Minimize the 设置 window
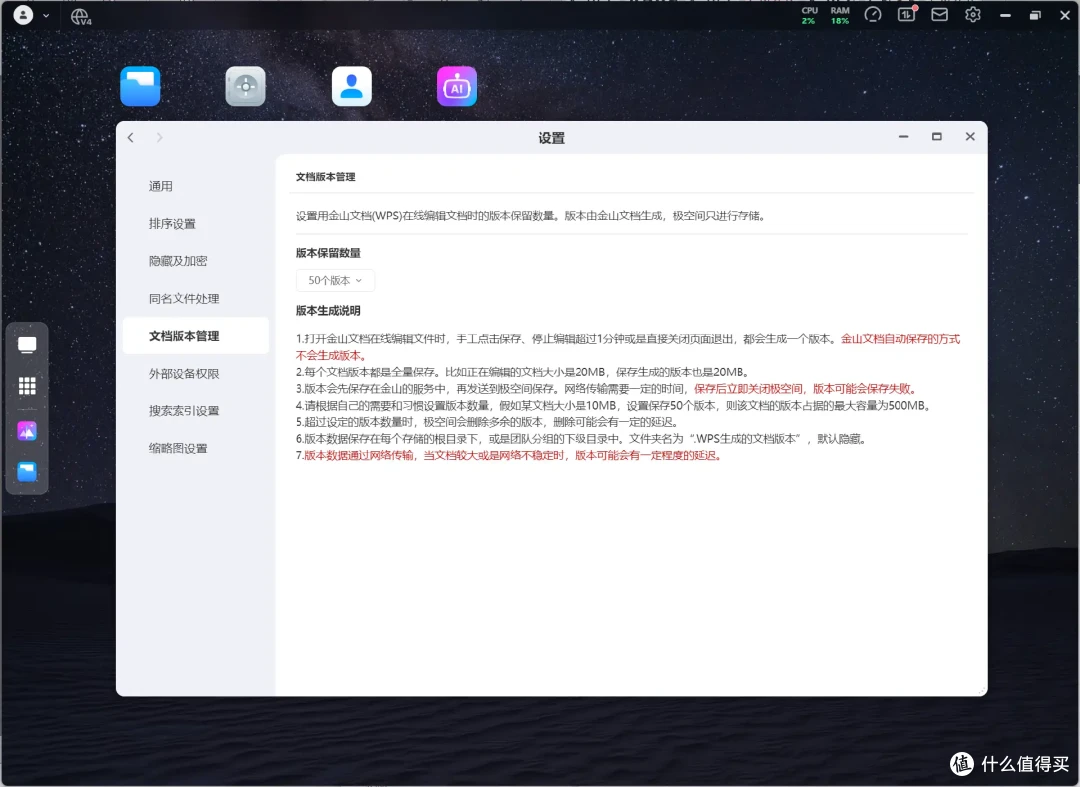Image resolution: width=1080 pixels, height=787 pixels. pyautogui.click(x=904, y=137)
